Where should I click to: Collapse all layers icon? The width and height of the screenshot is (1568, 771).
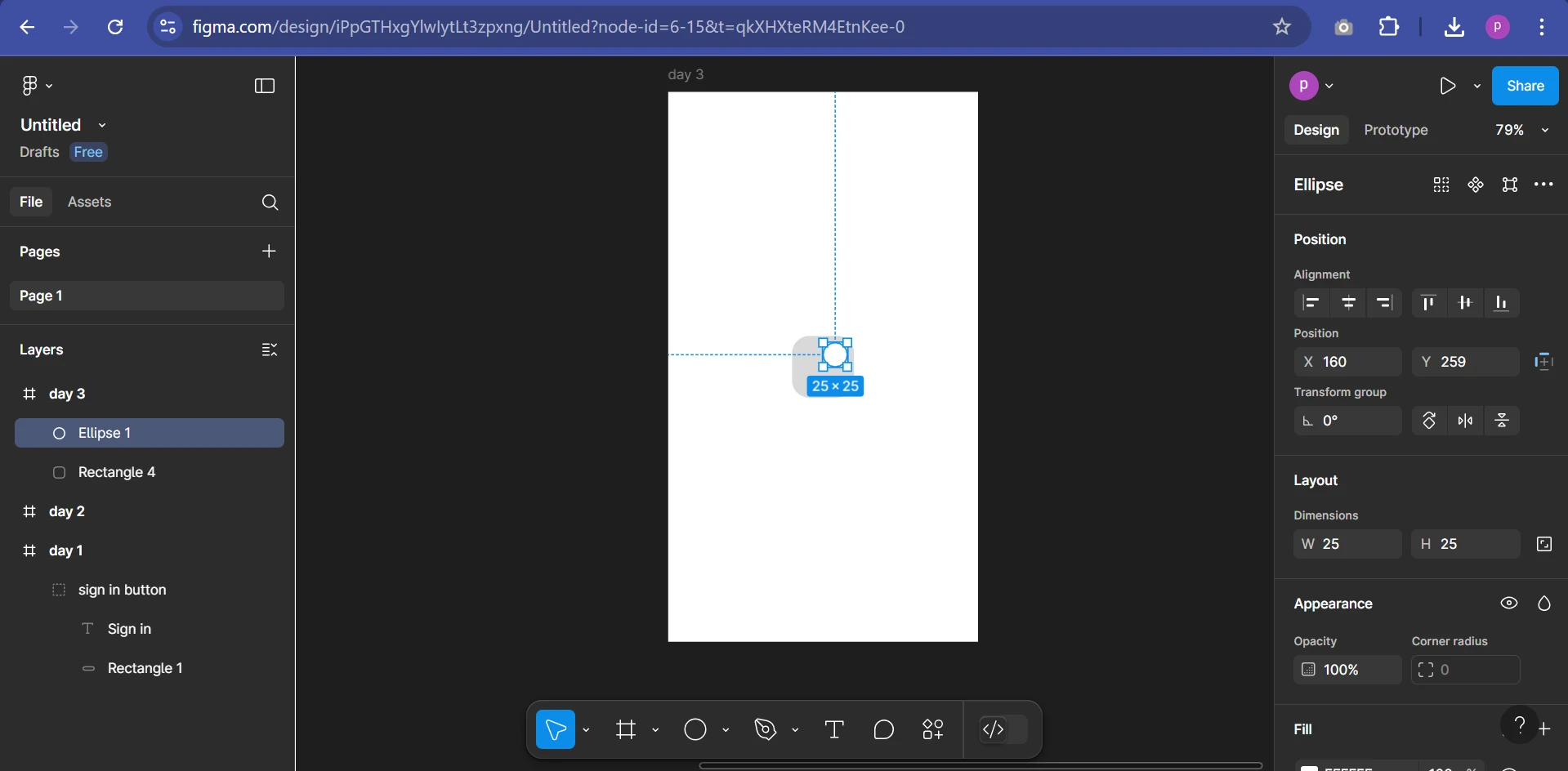point(270,350)
